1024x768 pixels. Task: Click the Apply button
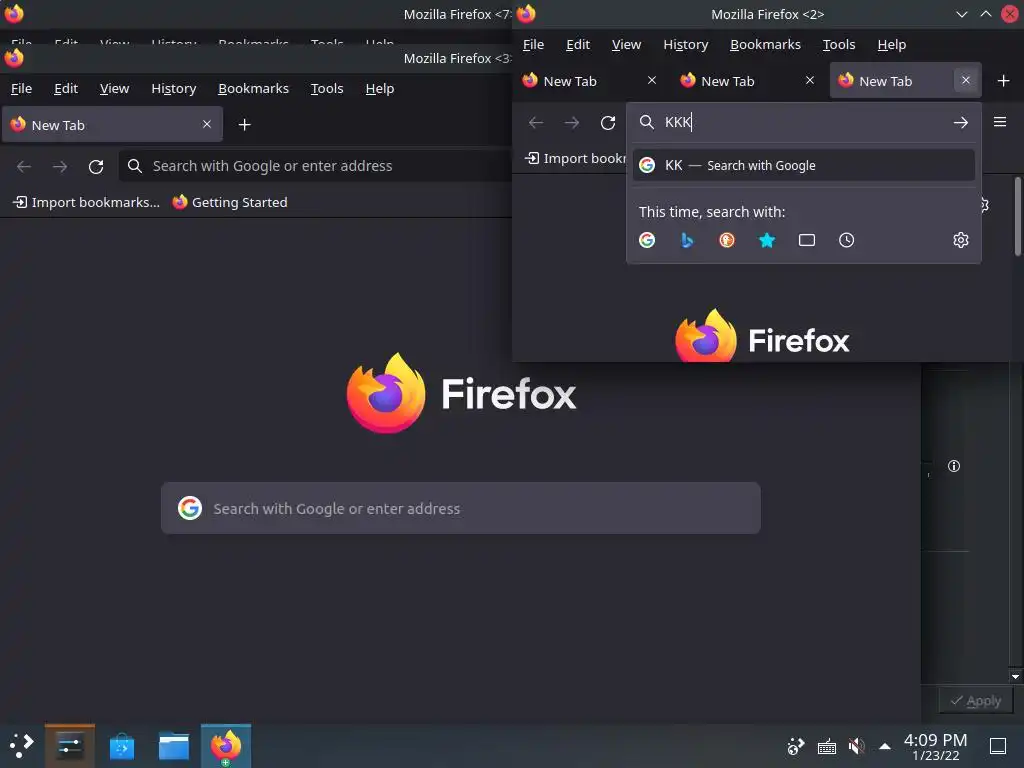[976, 701]
